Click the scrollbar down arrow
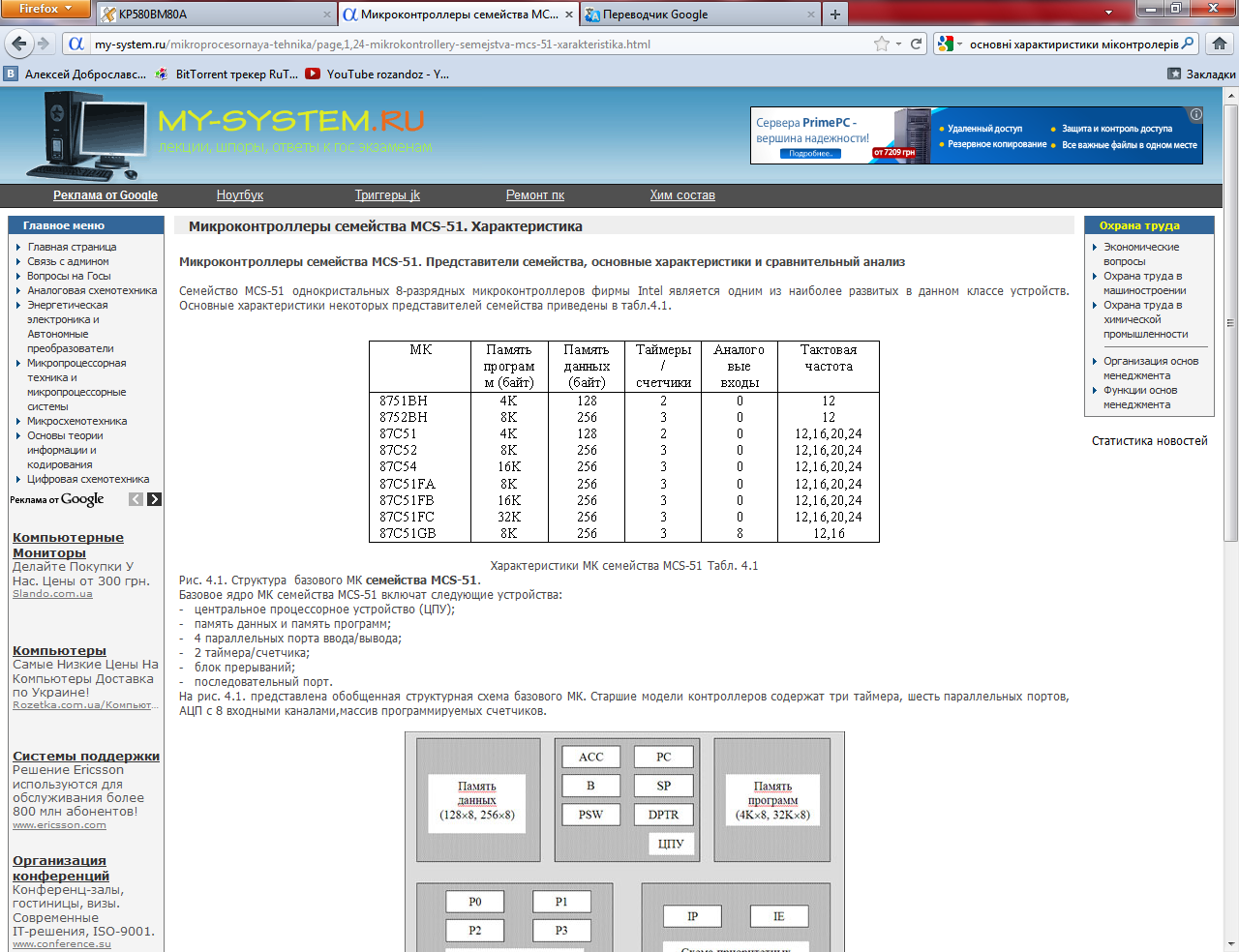Image resolution: width=1239 pixels, height=952 pixels. pos(1231,943)
